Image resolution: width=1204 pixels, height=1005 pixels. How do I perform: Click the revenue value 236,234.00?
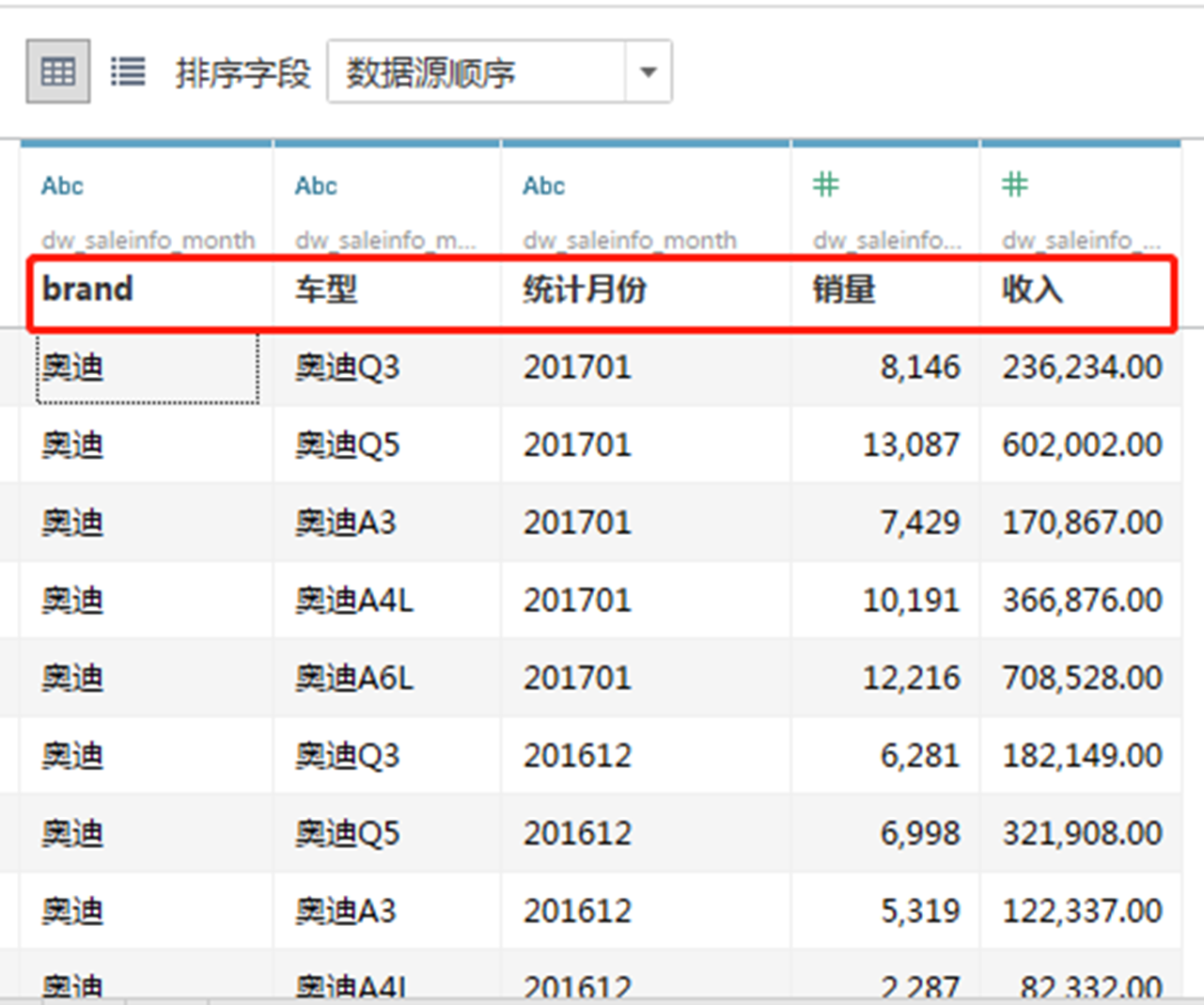click(x=1083, y=368)
